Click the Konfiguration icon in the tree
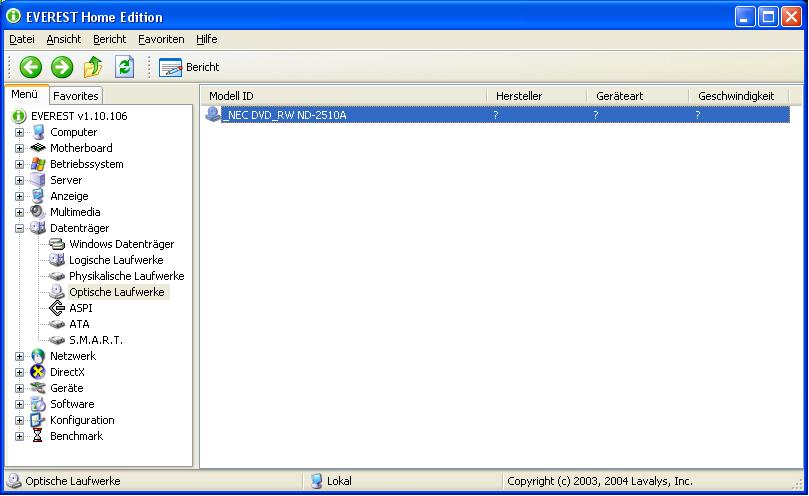 (x=38, y=420)
